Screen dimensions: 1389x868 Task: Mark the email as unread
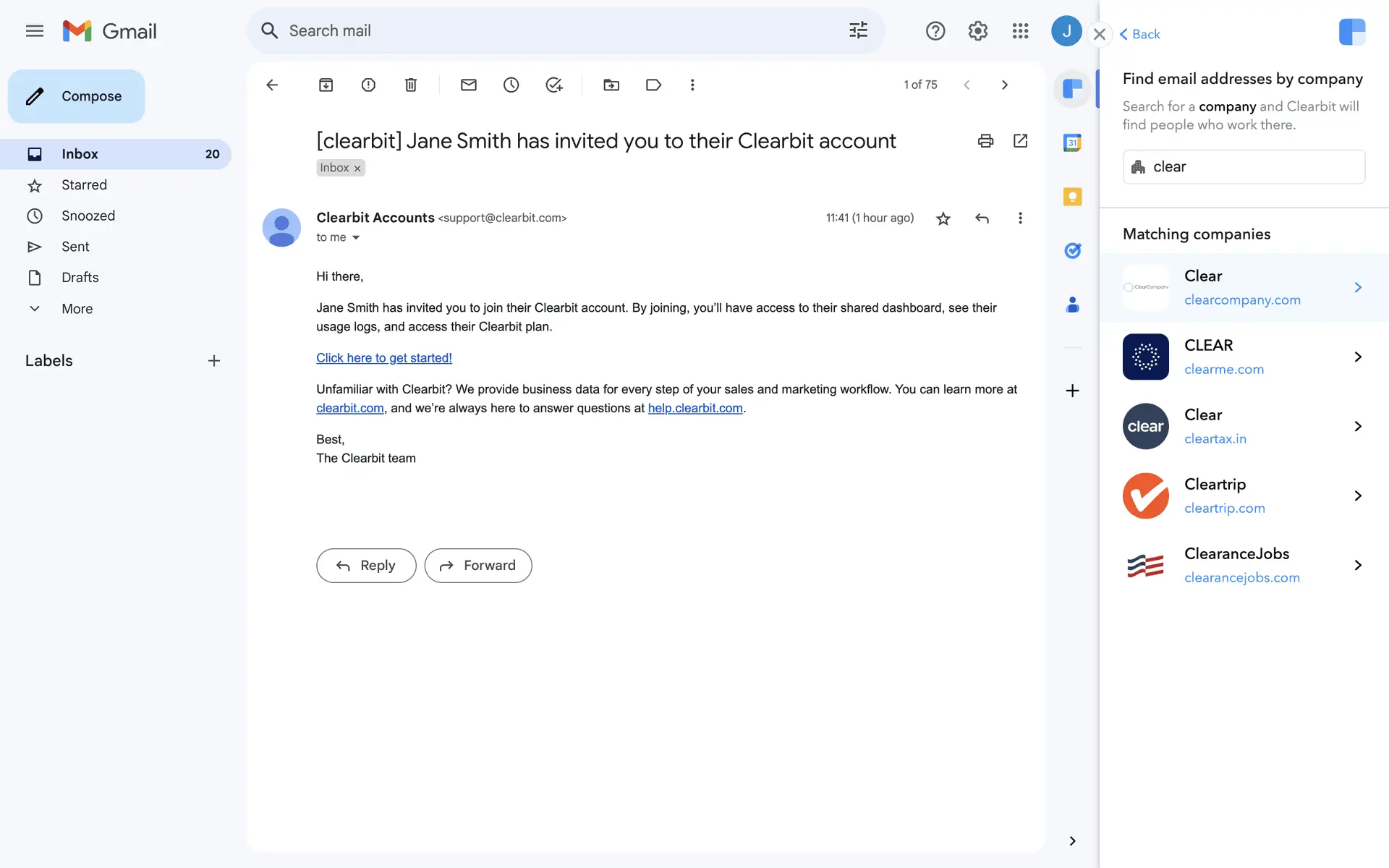(468, 85)
